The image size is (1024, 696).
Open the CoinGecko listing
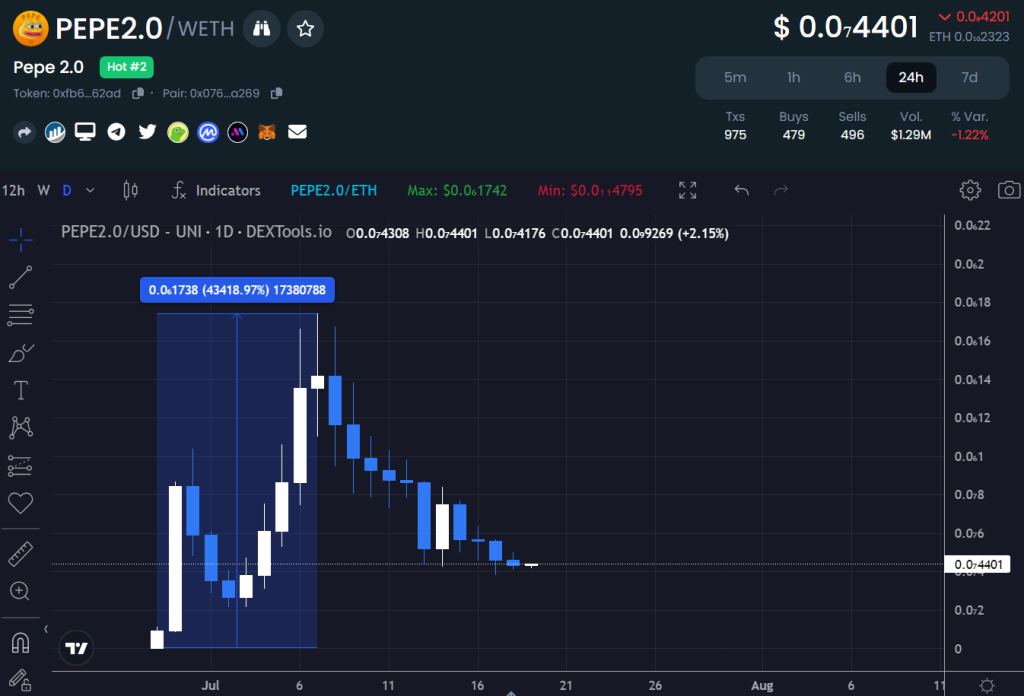pos(177,131)
